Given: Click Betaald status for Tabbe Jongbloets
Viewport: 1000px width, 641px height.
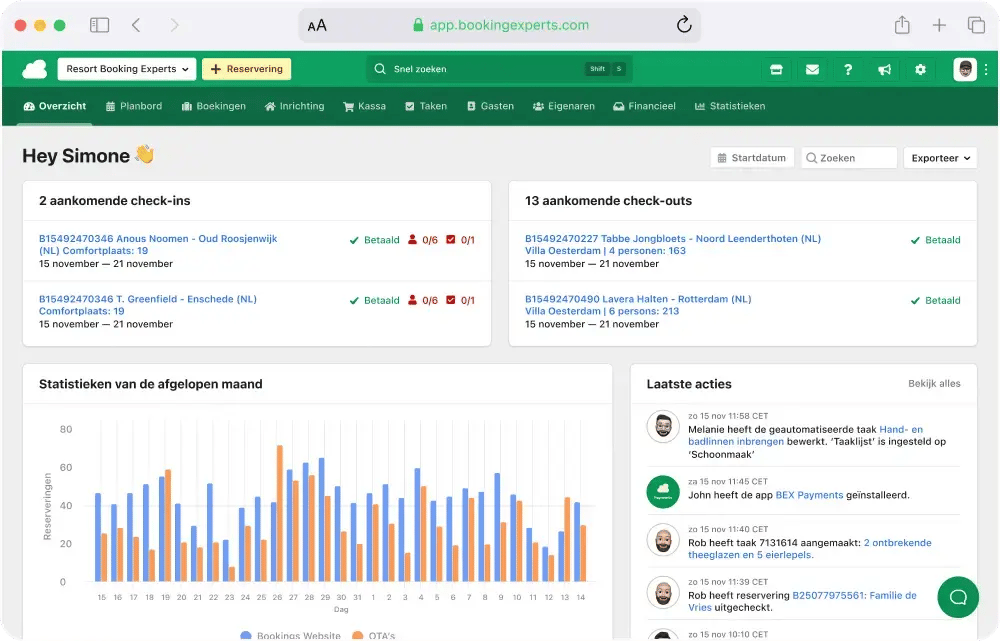Looking at the screenshot, I should tap(936, 240).
